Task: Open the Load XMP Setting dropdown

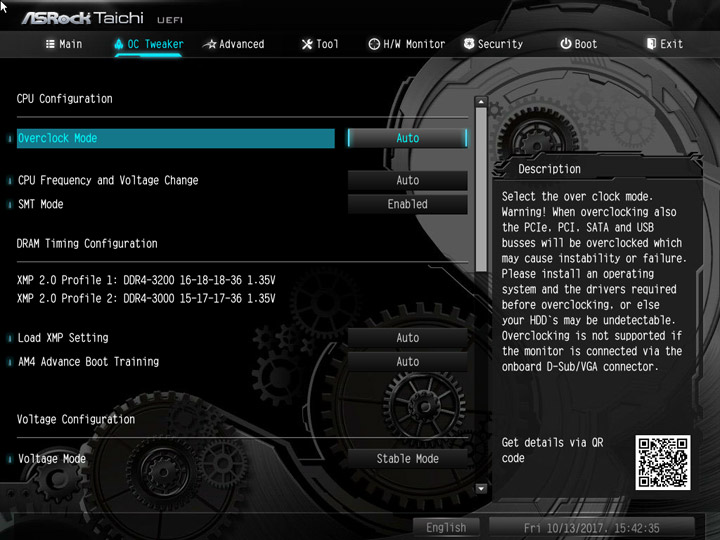Action: [x=407, y=338]
